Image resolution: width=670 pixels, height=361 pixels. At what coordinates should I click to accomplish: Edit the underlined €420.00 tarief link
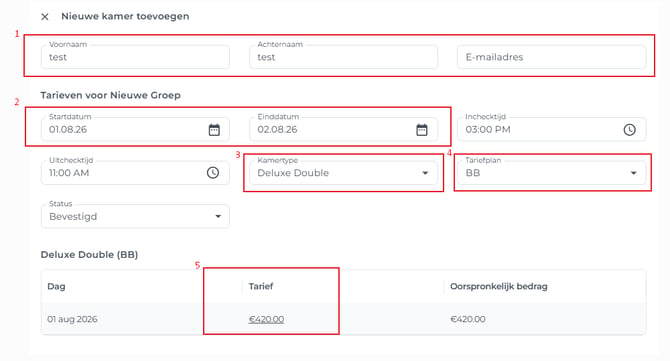266,319
